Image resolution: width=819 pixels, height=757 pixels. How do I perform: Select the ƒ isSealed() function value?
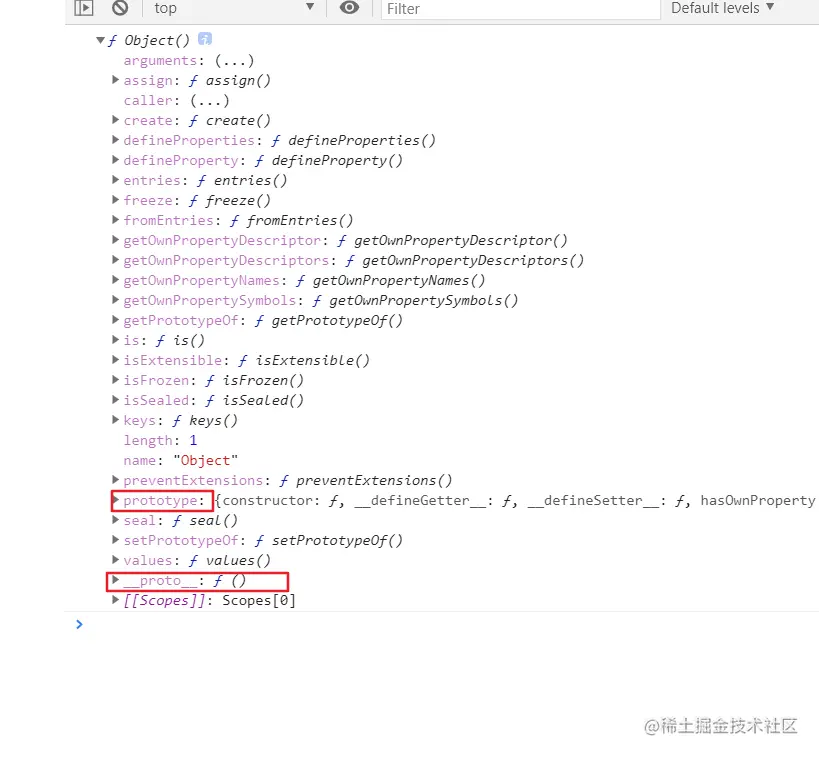[x=254, y=400]
